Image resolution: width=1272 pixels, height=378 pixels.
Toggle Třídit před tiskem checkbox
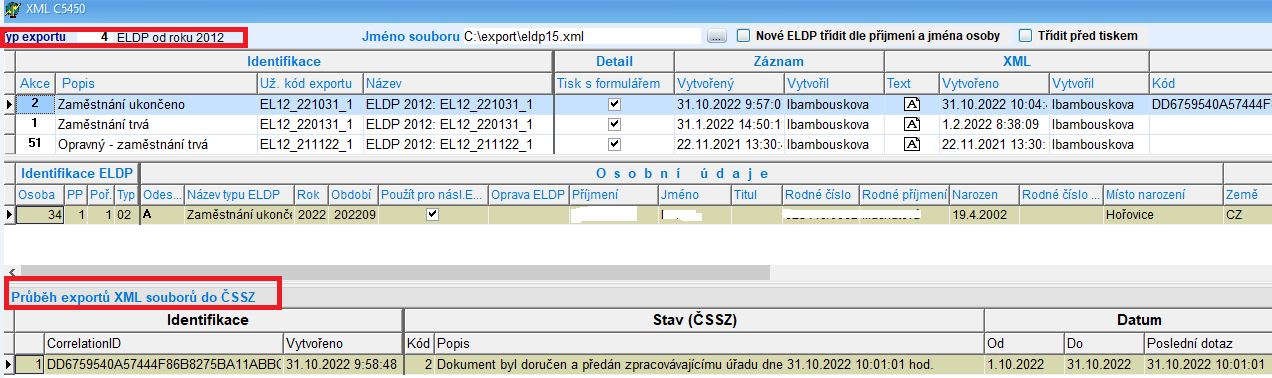1024,36
